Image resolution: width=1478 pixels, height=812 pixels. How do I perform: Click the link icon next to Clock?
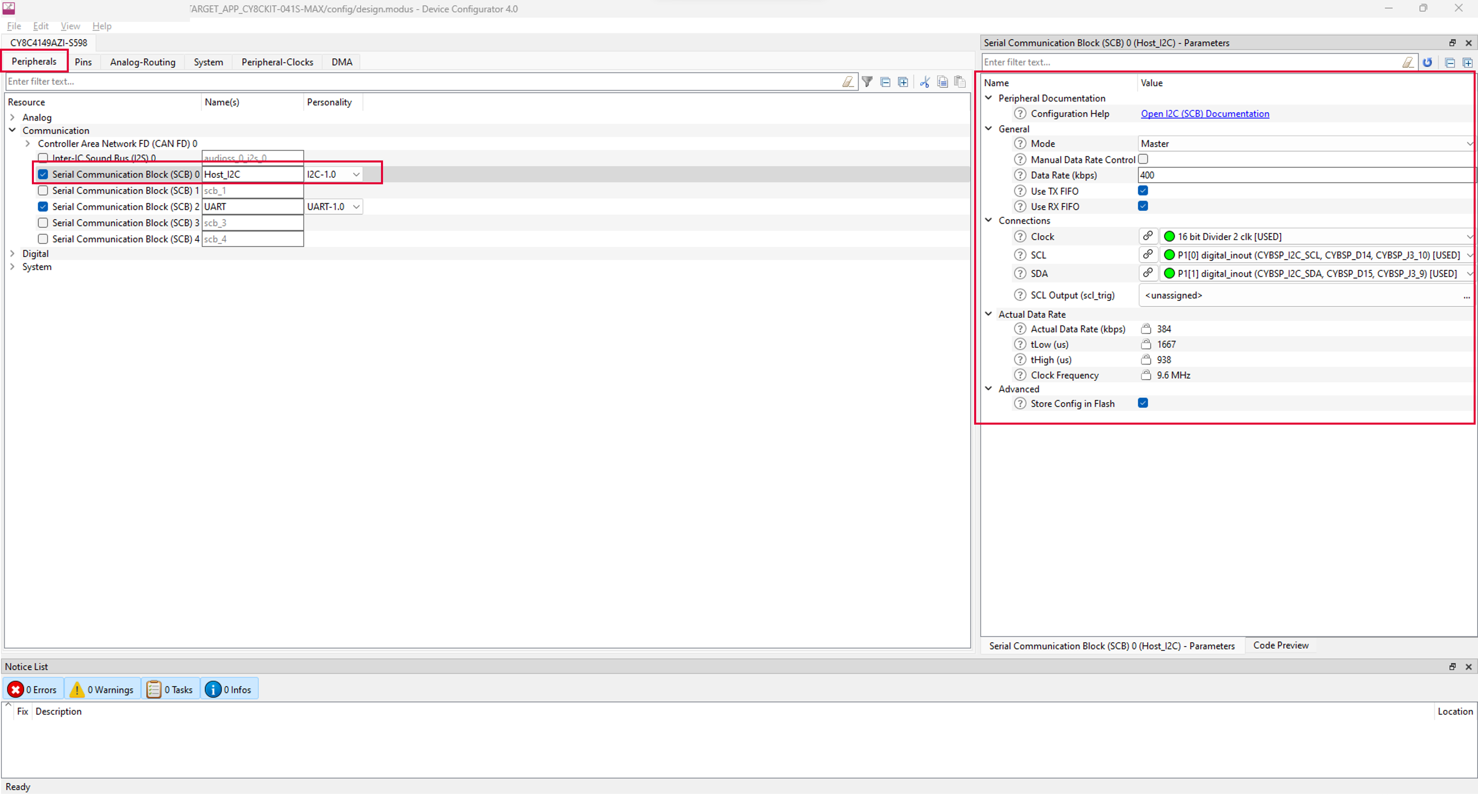tap(1147, 236)
